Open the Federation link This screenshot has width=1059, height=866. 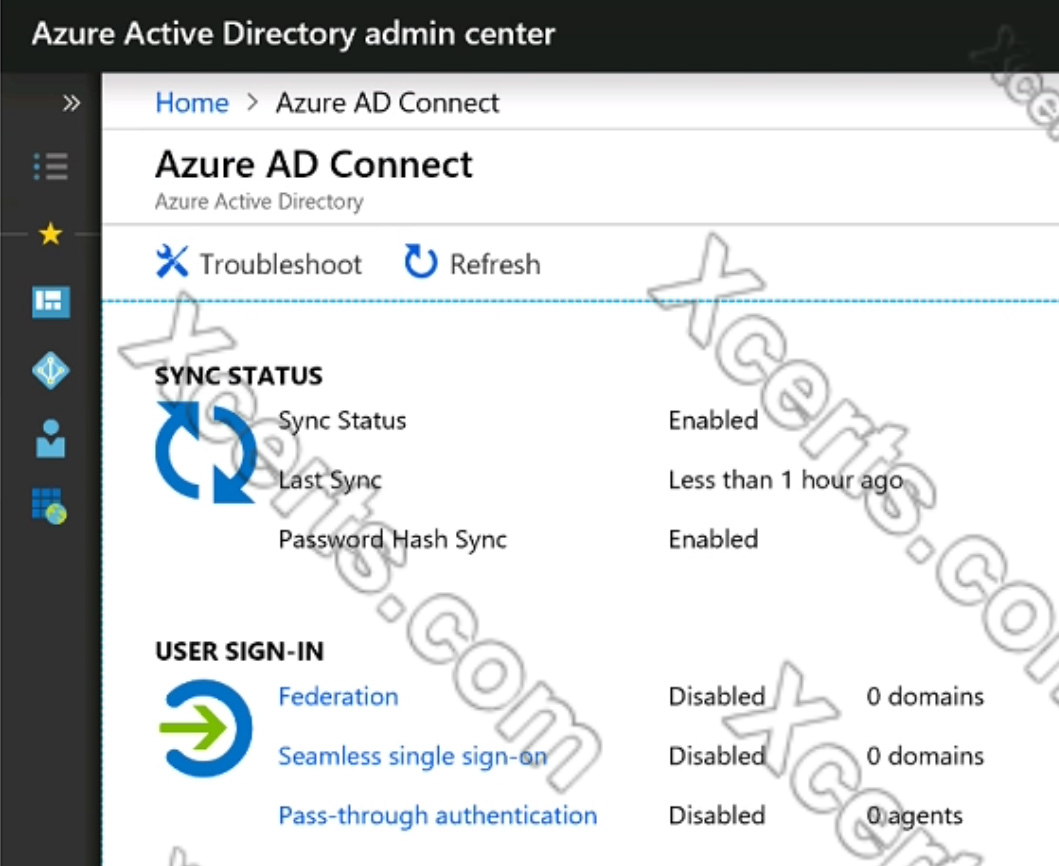[x=338, y=696]
